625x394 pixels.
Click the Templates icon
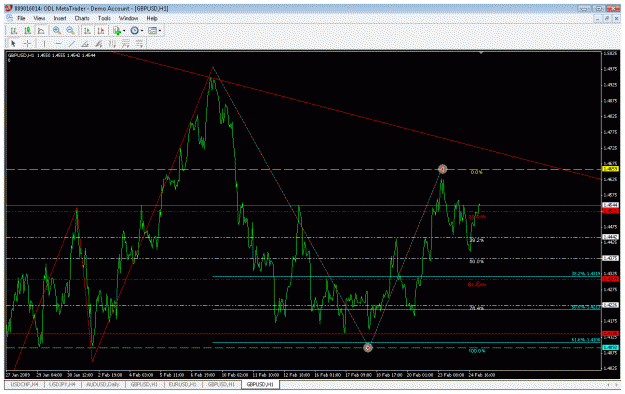coord(152,31)
